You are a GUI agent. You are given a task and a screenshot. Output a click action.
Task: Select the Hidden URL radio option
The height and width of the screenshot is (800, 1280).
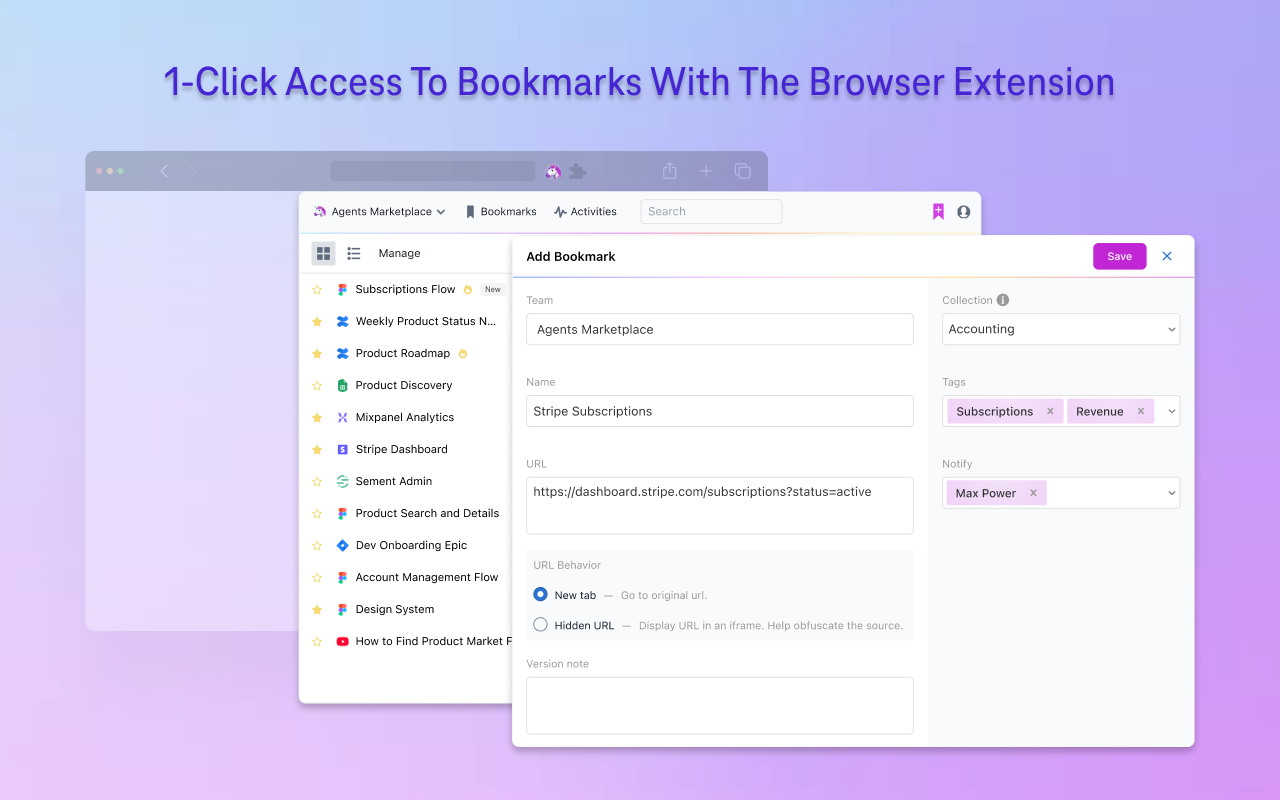540,625
